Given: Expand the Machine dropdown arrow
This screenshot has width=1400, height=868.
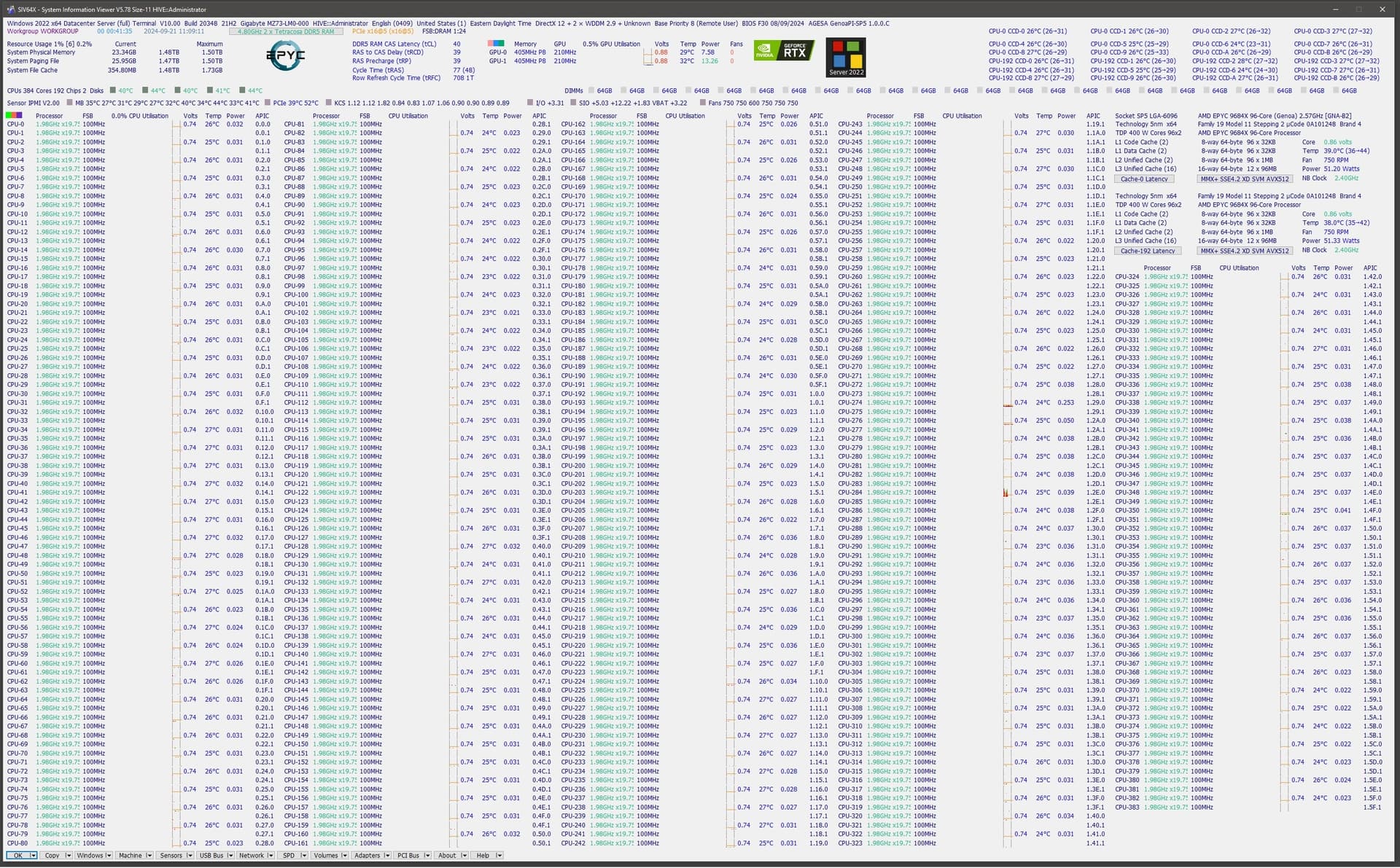Looking at the screenshot, I should [149, 856].
